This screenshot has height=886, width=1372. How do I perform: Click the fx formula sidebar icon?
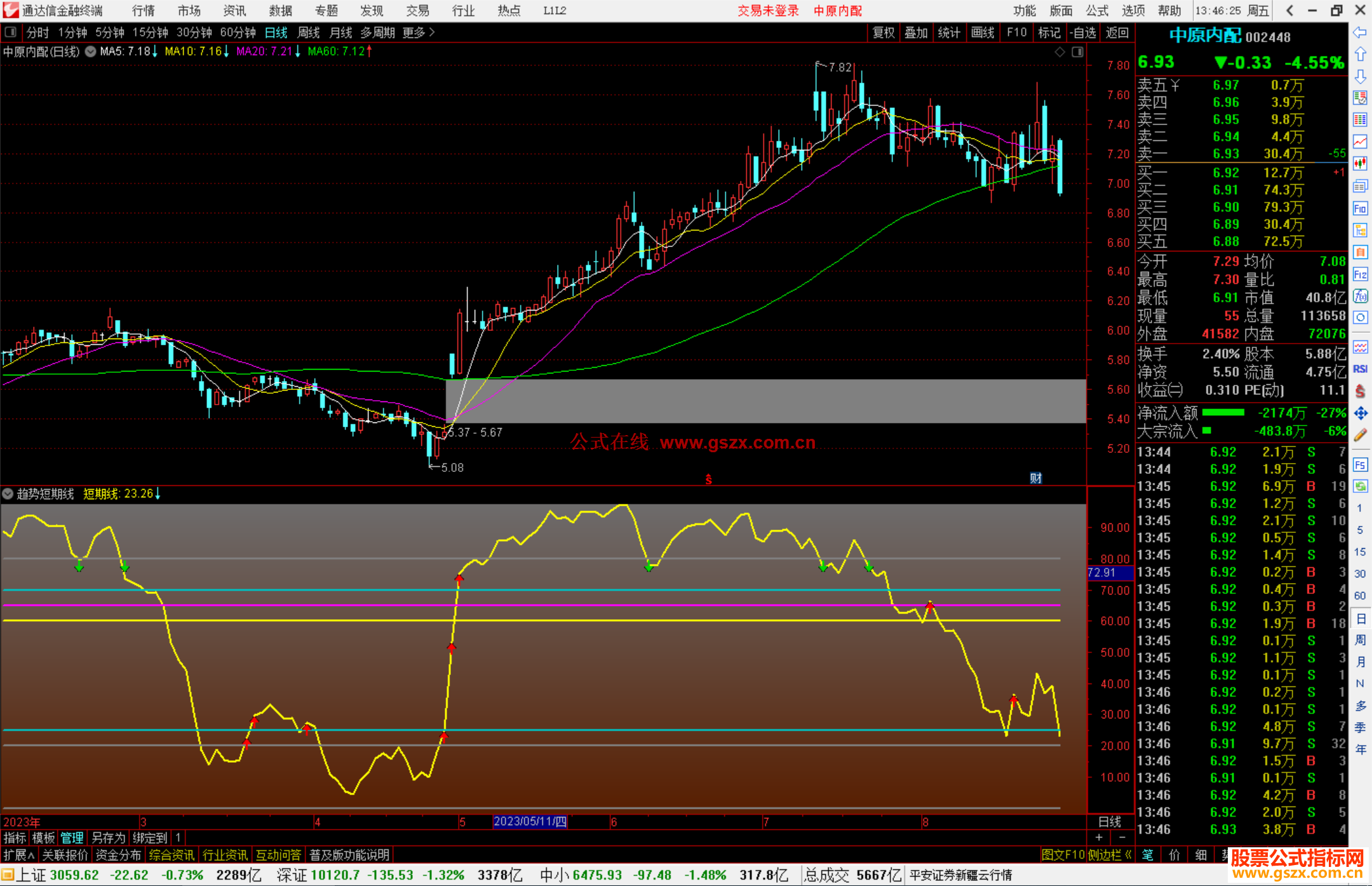(x=1360, y=296)
